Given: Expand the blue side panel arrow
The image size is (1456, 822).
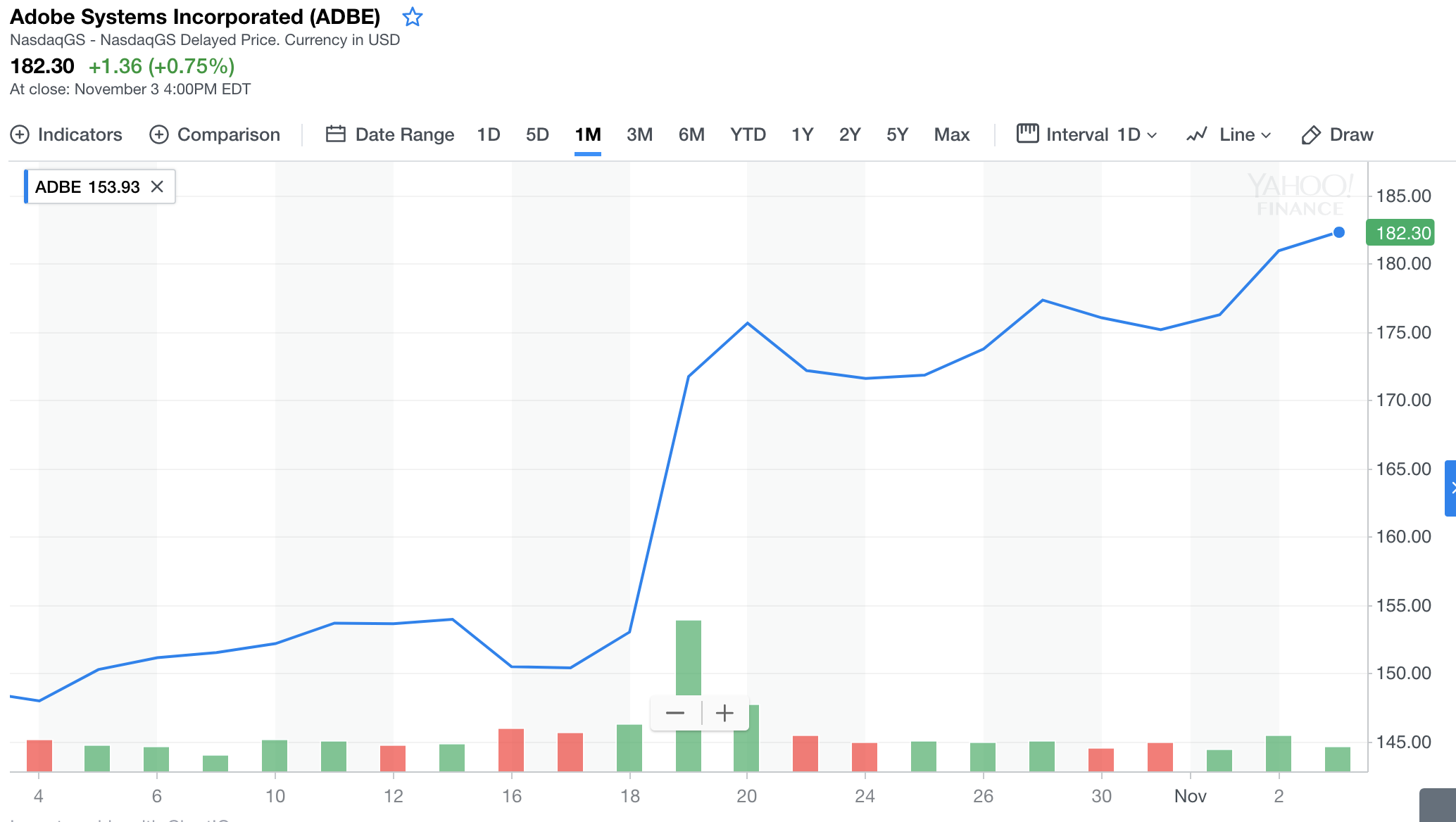Looking at the screenshot, I should 1451,488.
